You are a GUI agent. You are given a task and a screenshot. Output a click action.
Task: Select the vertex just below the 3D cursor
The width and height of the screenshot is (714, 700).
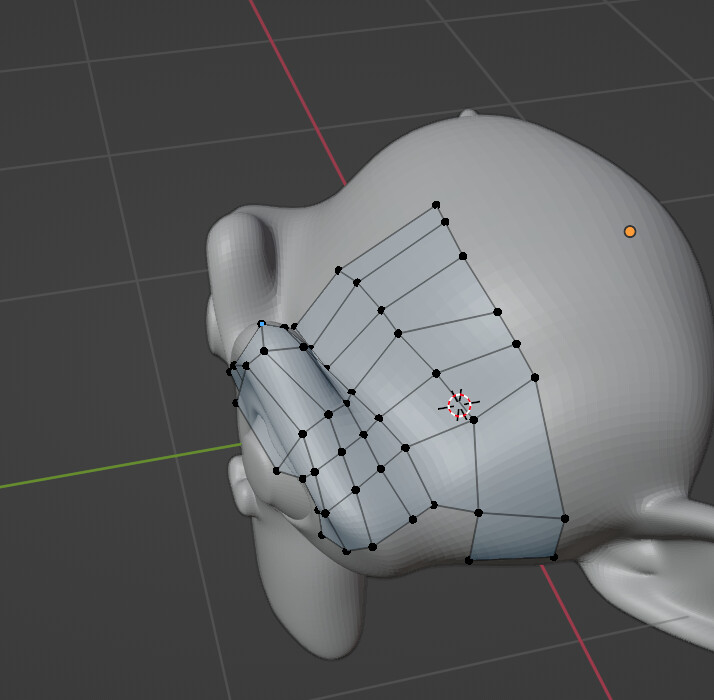474,420
